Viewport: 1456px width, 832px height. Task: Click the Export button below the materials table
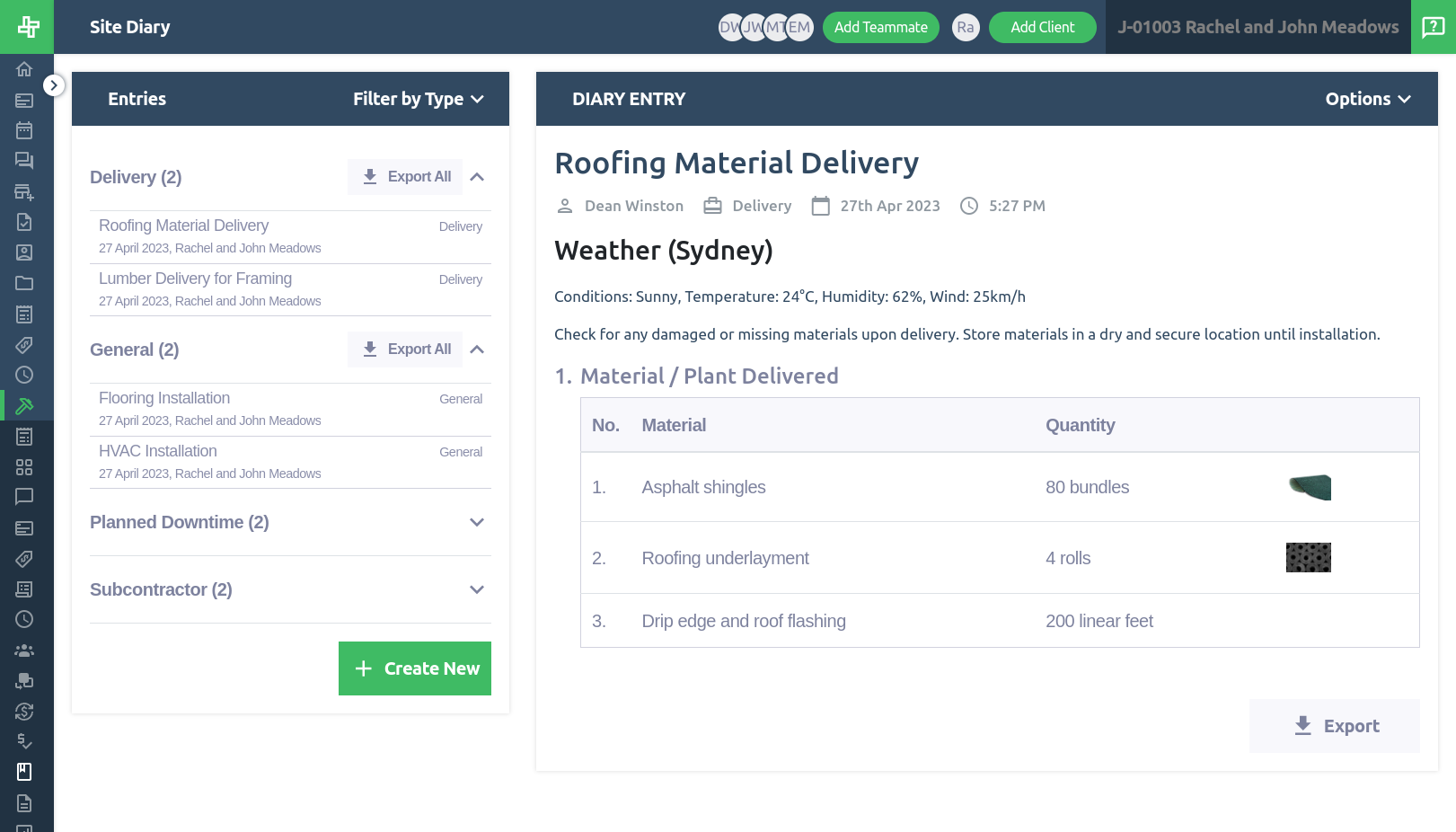[1335, 726]
